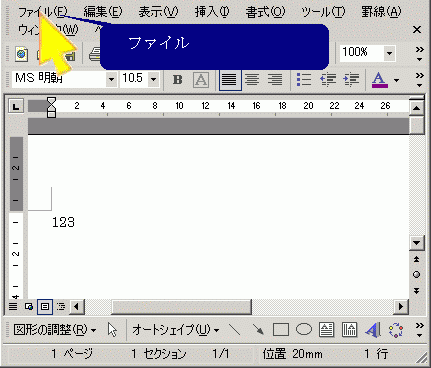The width and height of the screenshot is (431, 368).
Task: Click the decrease indent icon
Action: pyautogui.click(x=328, y=80)
